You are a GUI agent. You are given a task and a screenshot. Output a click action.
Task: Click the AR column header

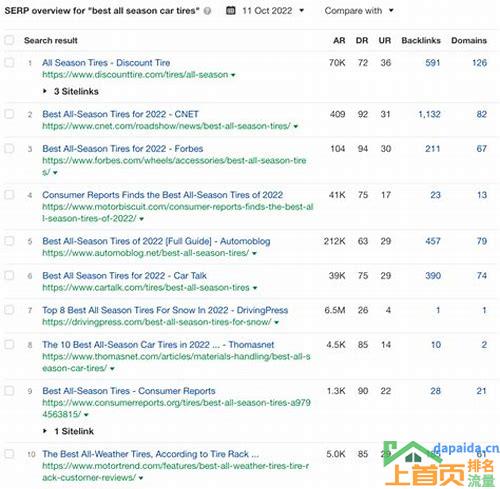click(x=339, y=41)
